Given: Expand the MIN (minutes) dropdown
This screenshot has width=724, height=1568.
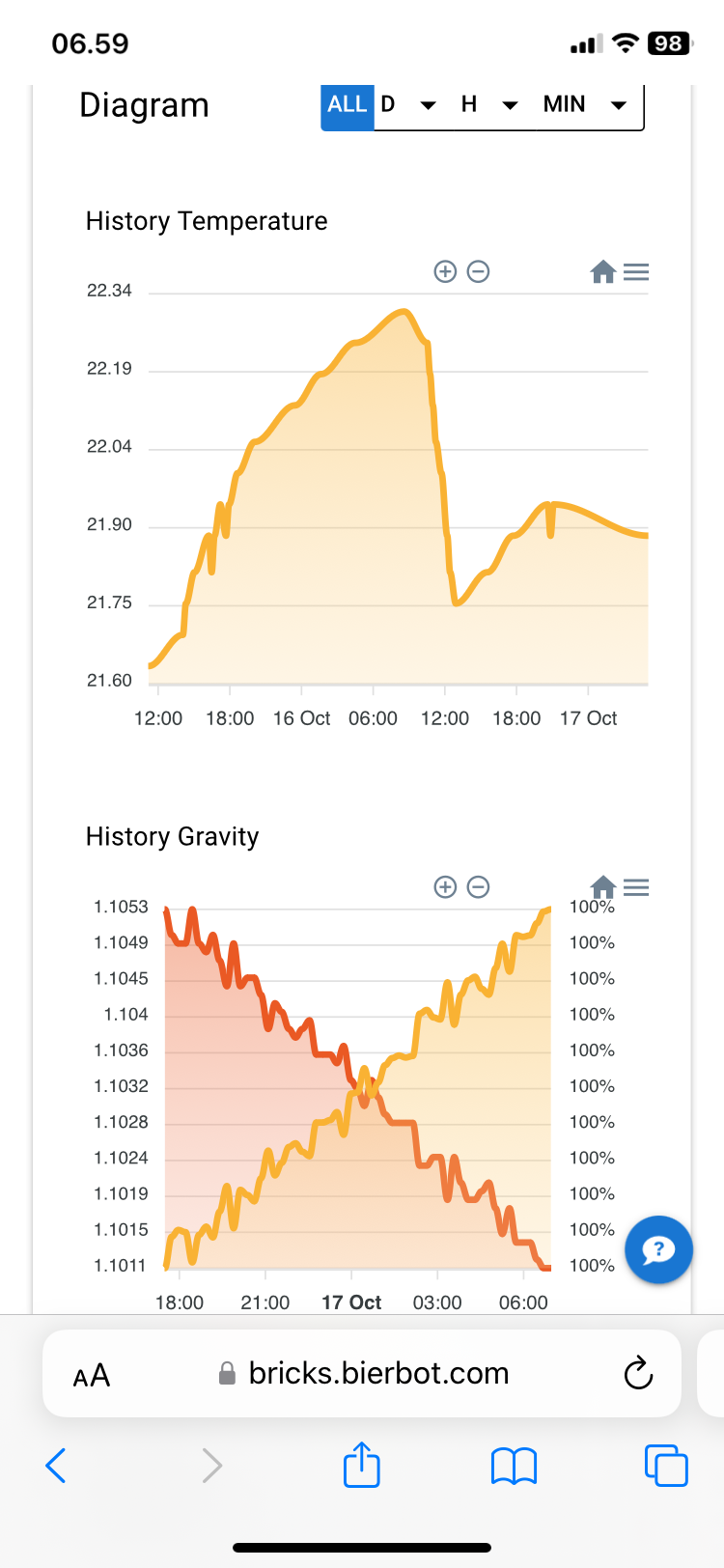Looking at the screenshot, I should pyautogui.click(x=585, y=104).
